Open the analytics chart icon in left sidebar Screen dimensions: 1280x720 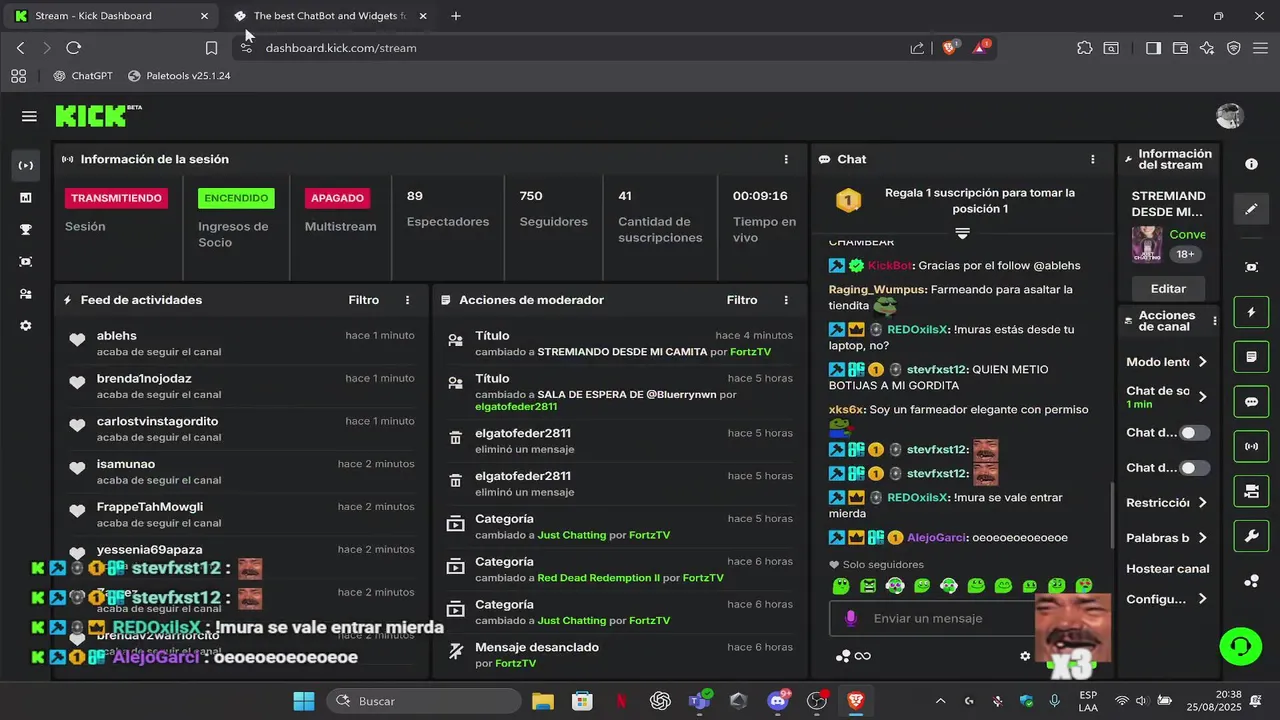pyautogui.click(x=26, y=198)
